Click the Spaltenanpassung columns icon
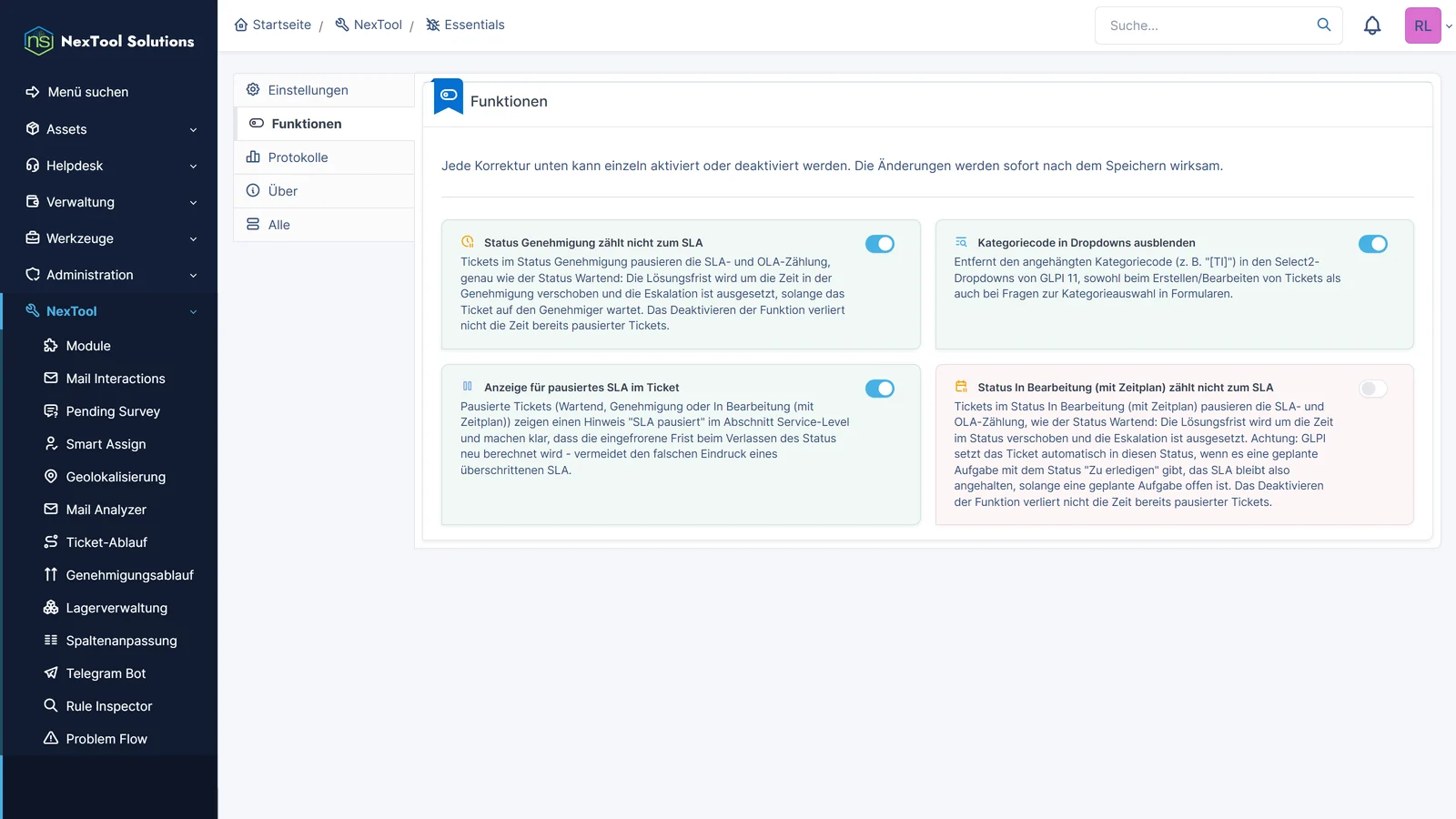 pos(51,640)
